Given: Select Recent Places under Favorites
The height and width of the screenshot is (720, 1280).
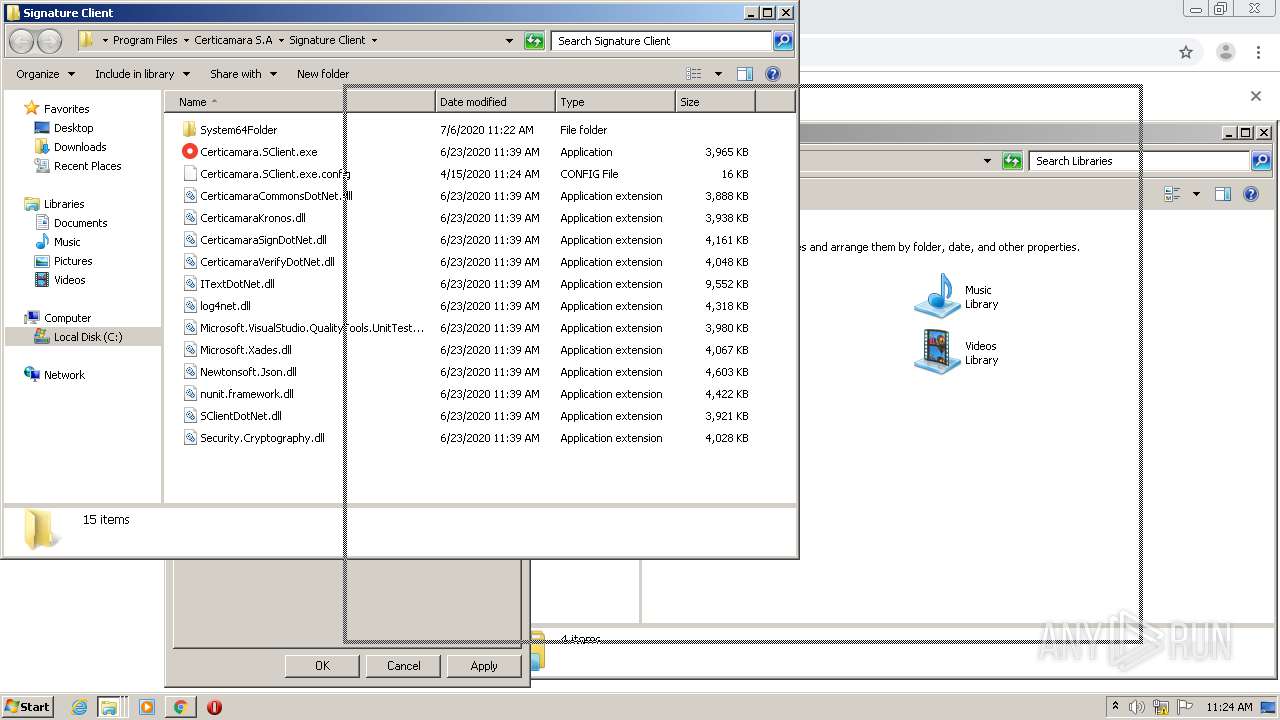Looking at the screenshot, I should pyautogui.click(x=87, y=166).
